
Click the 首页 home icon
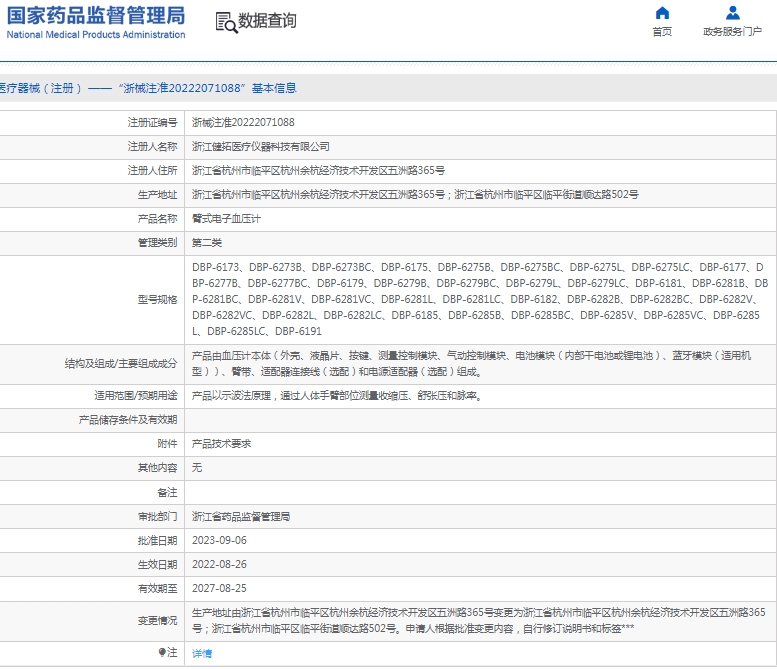tap(662, 13)
